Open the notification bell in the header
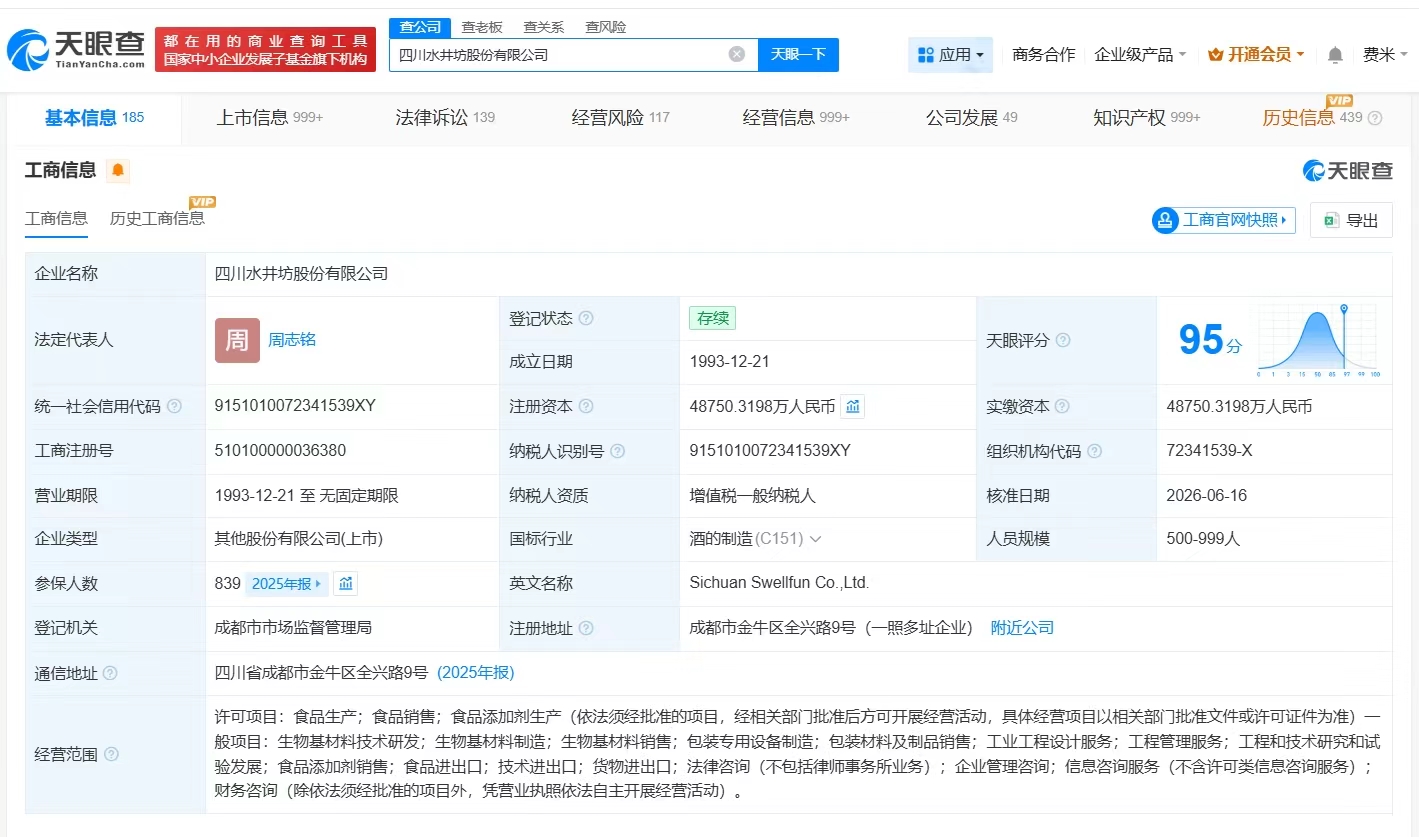 point(1335,55)
